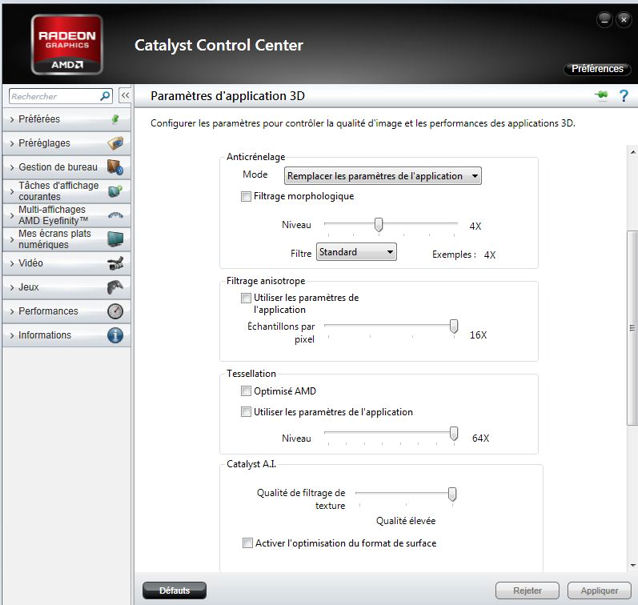The height and width of the screenshot is (605, 638).
Task: Click the Vidéo camera icon
Action: pyautogui.click(x=116, y=263)
